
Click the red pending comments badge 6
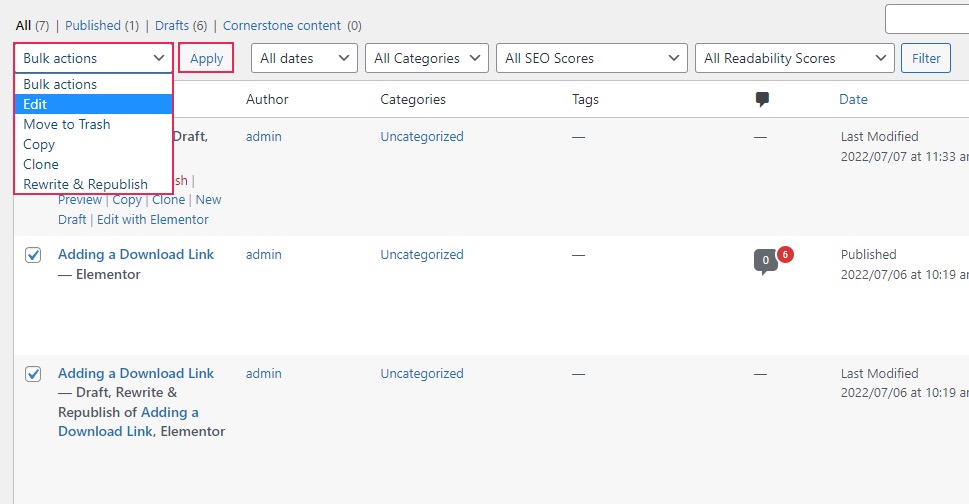pos(785,254)
